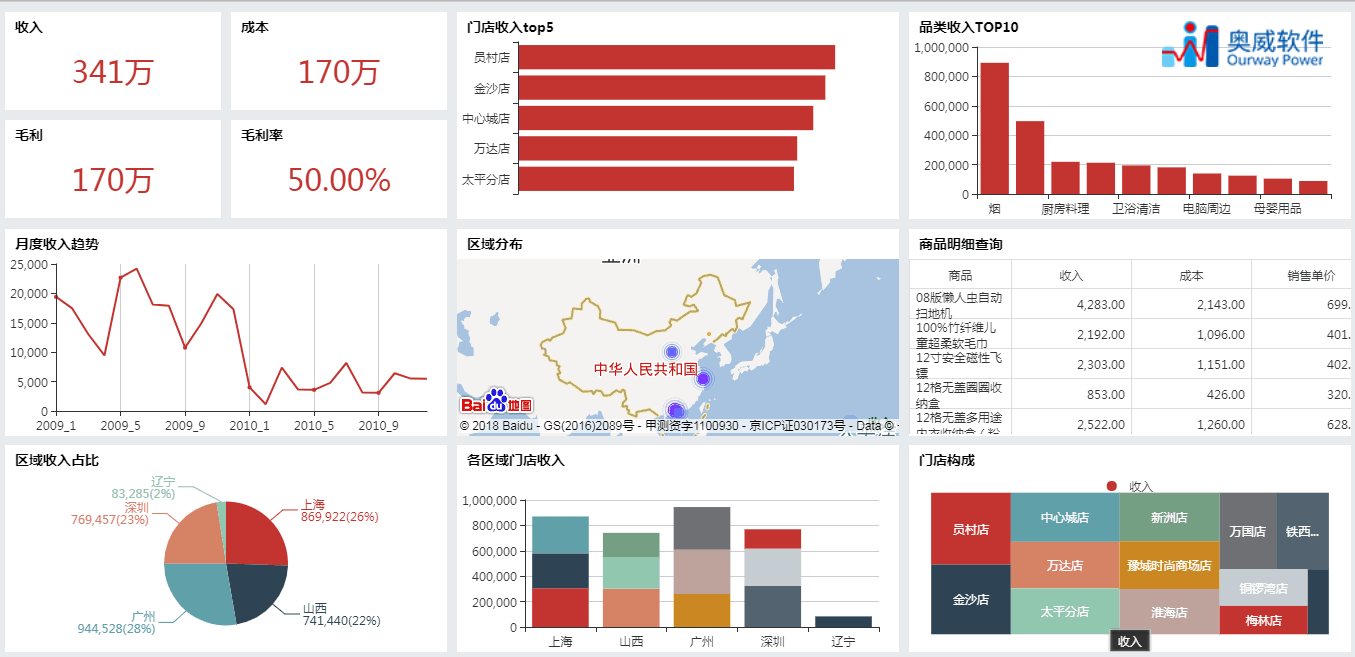This screenshot has height=657, width=1355.
Task: Select the 万达店 bar in 门店收入top5
Action: coord(658,149)
